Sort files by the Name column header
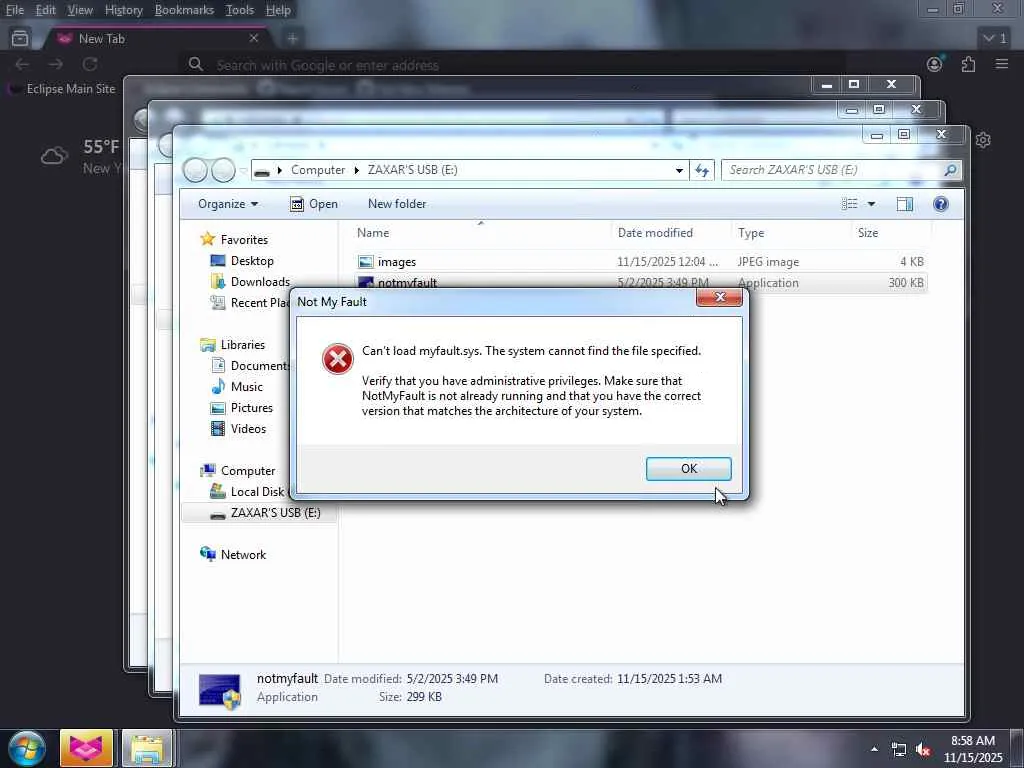Screen dimensions: 1024x768 373,232
